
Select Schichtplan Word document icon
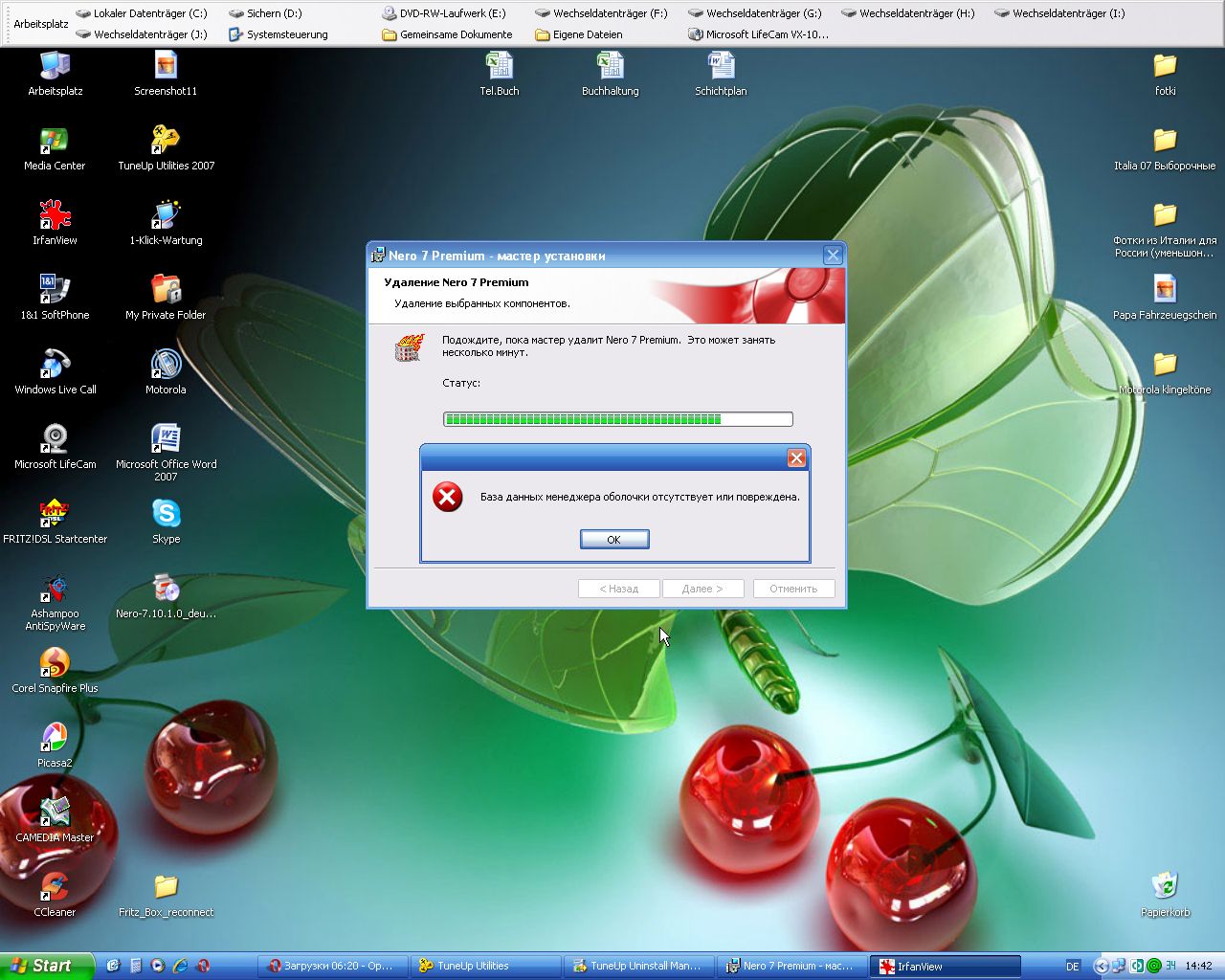point(721,74)
